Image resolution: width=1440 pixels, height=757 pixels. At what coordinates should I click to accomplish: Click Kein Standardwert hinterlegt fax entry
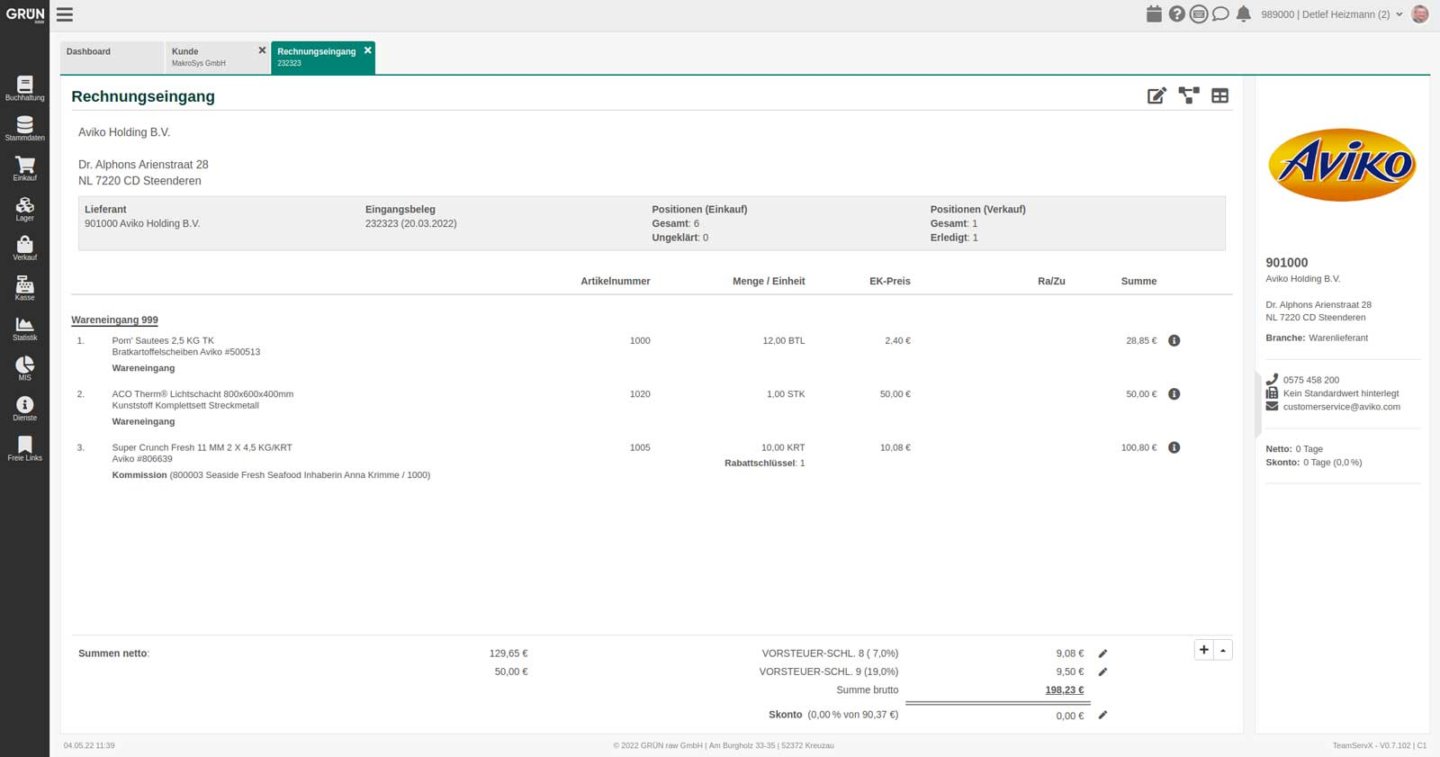coord(1341,393)
